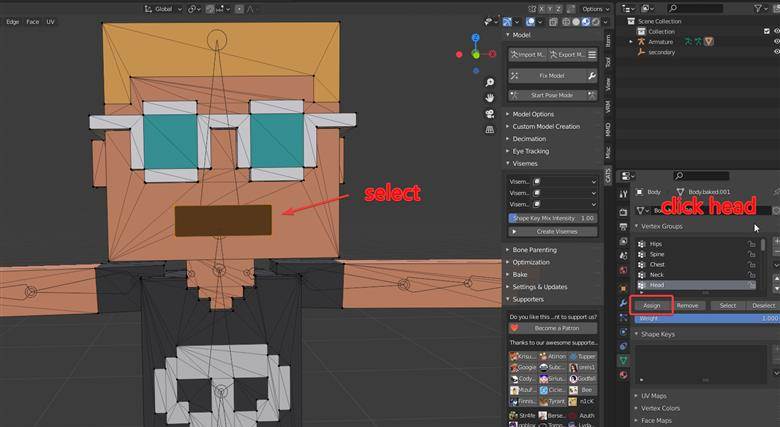Image resolution: width=780 pixels, height=427 pixels.
Task: Open the Tool properties tab icon
Action: (x=623, y=195)
